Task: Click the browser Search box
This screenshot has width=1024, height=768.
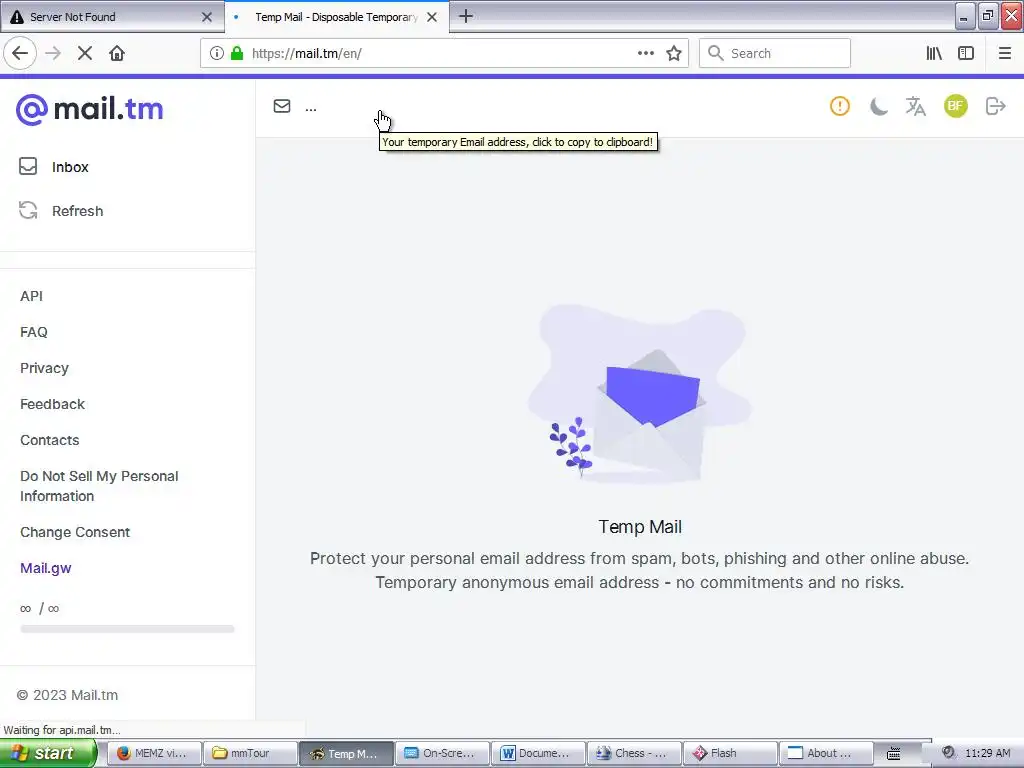Action: pyautogui.click(x=775, y=53)
